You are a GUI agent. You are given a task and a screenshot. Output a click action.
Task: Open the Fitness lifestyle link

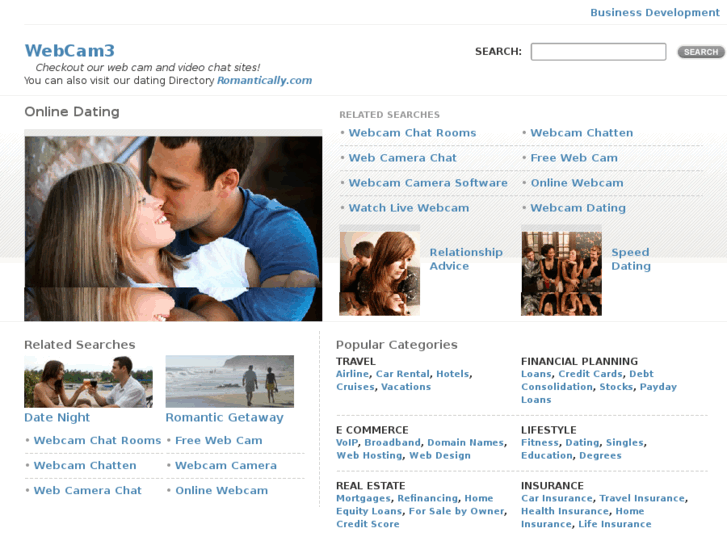point(540,442)
